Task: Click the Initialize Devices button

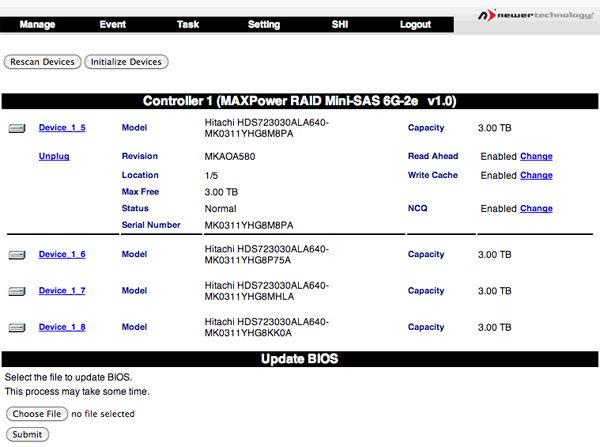Action: [x=126, y=62]
